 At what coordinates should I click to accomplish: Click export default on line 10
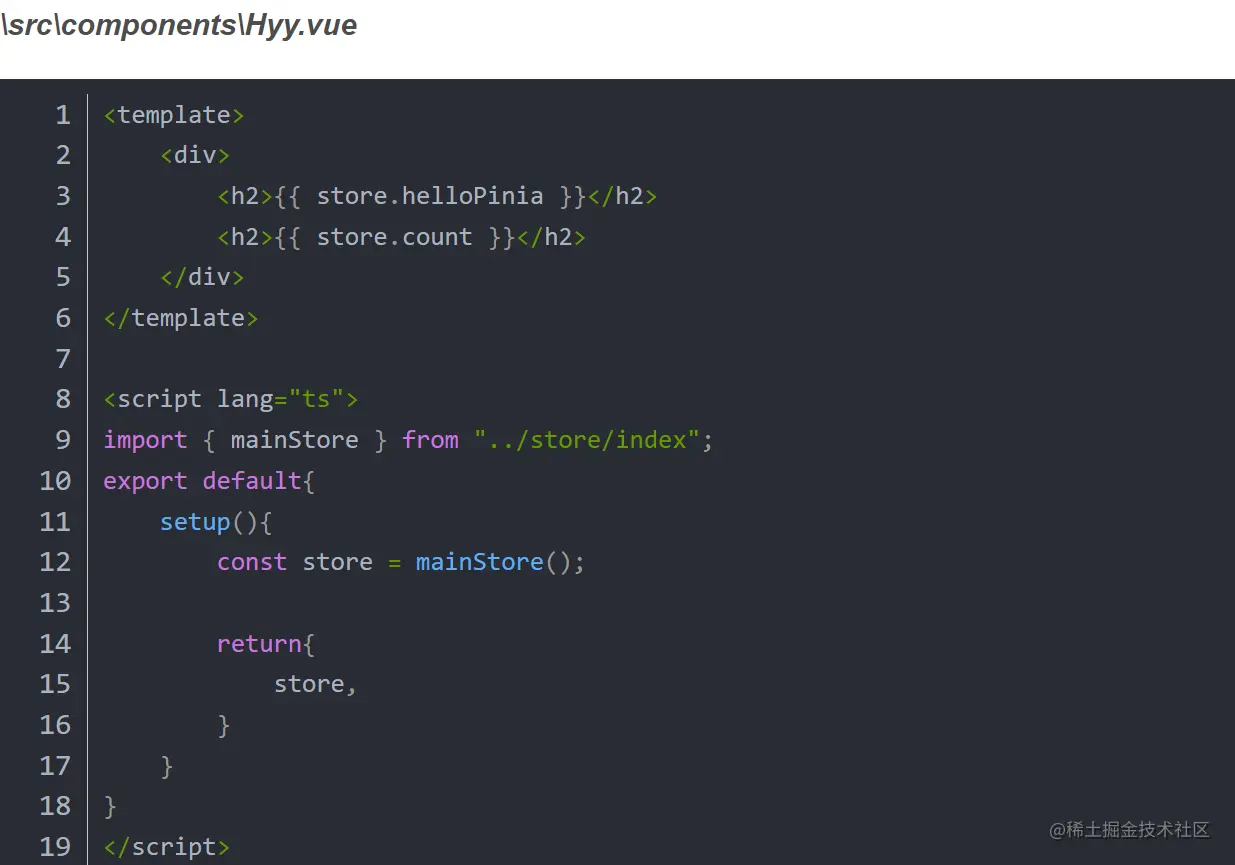[202, 481]
